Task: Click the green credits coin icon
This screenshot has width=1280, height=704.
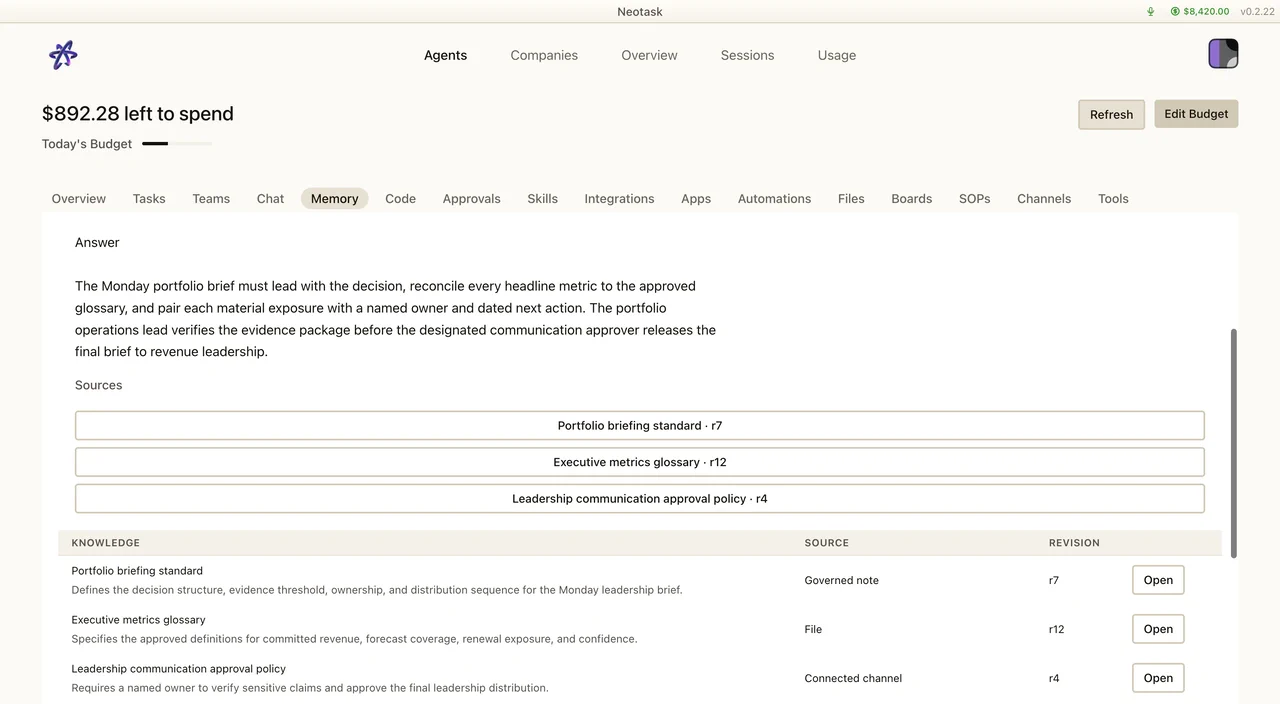Action: point(1175,12)
